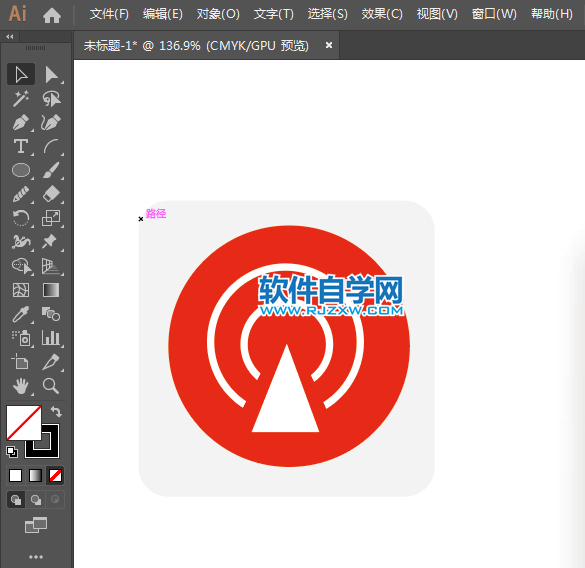Select the Symbol Sprayer tool
This screenshot has width=585, height=568.
21,338
